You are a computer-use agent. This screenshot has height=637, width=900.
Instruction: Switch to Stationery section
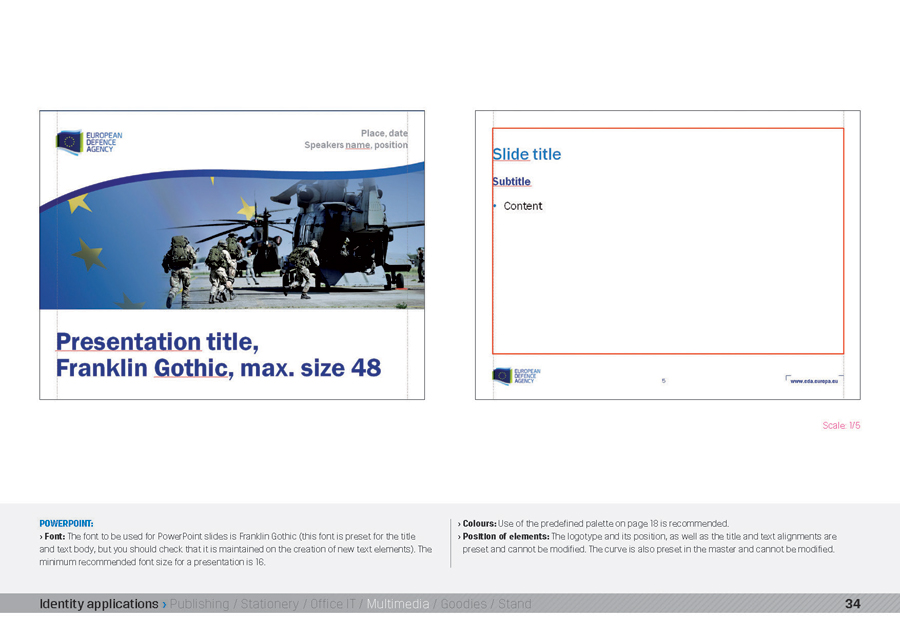tap(269, 604)
